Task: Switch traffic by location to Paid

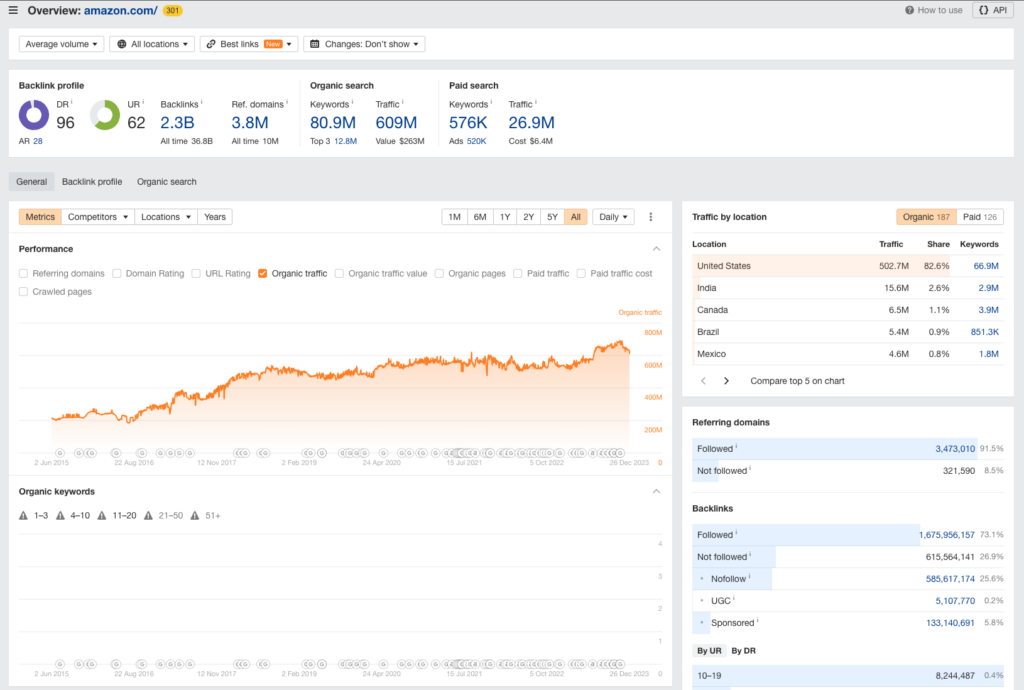Action: pyautogui.click(x=980, y=217)
